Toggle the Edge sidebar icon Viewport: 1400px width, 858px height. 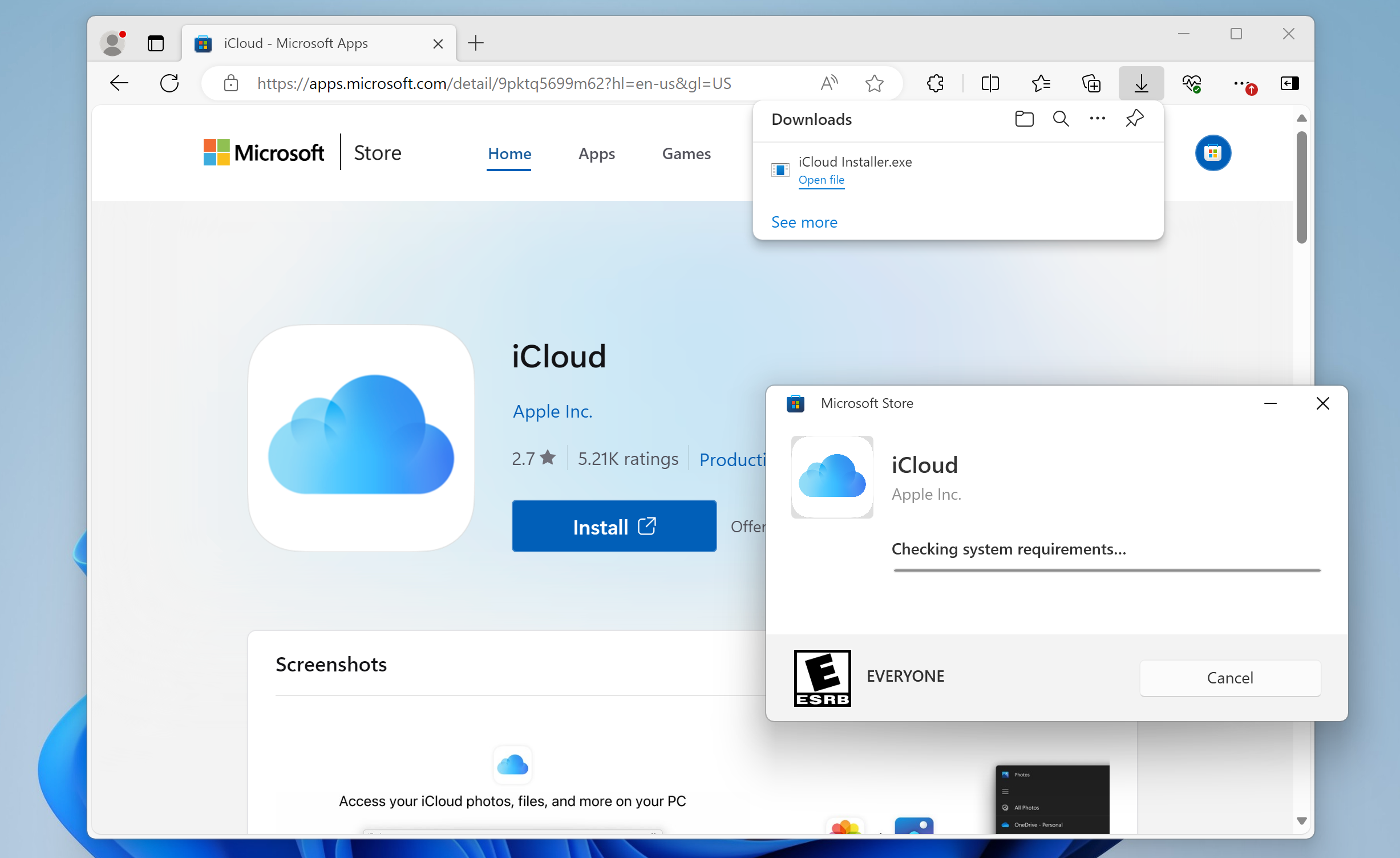(1289, 83)
